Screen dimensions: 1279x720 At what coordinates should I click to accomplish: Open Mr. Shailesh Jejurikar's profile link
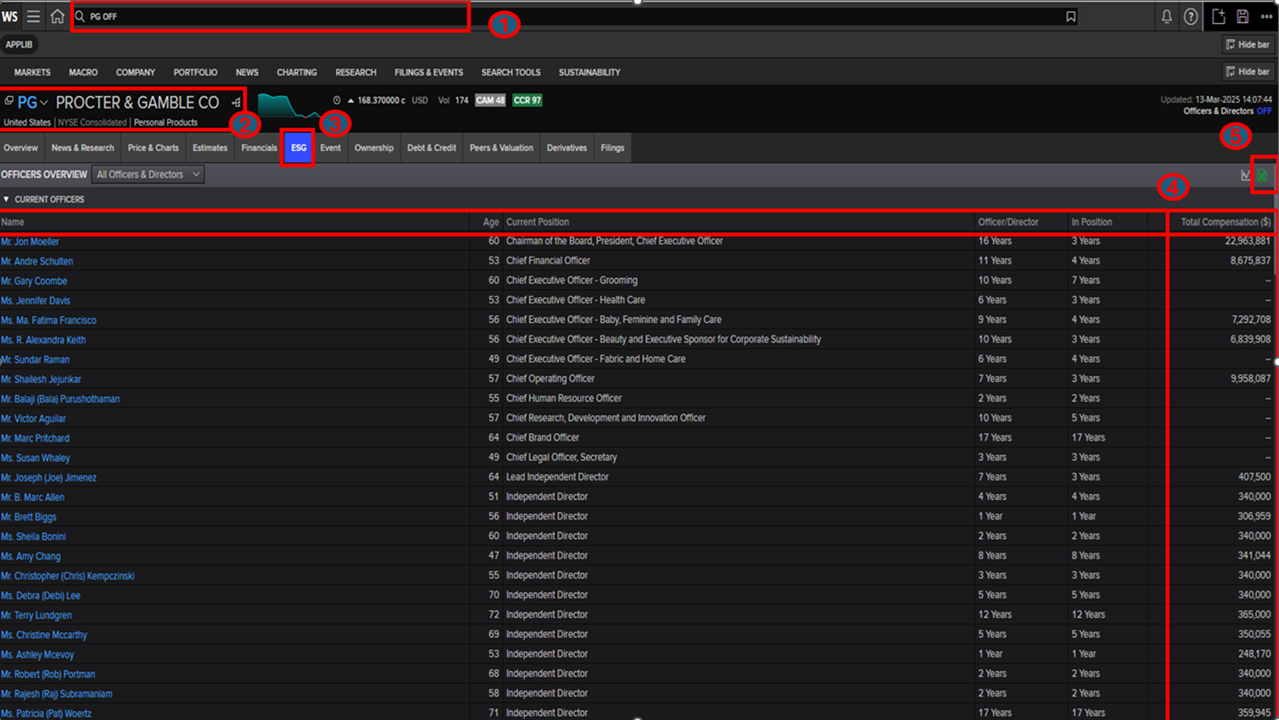click(x=41, y=379)
